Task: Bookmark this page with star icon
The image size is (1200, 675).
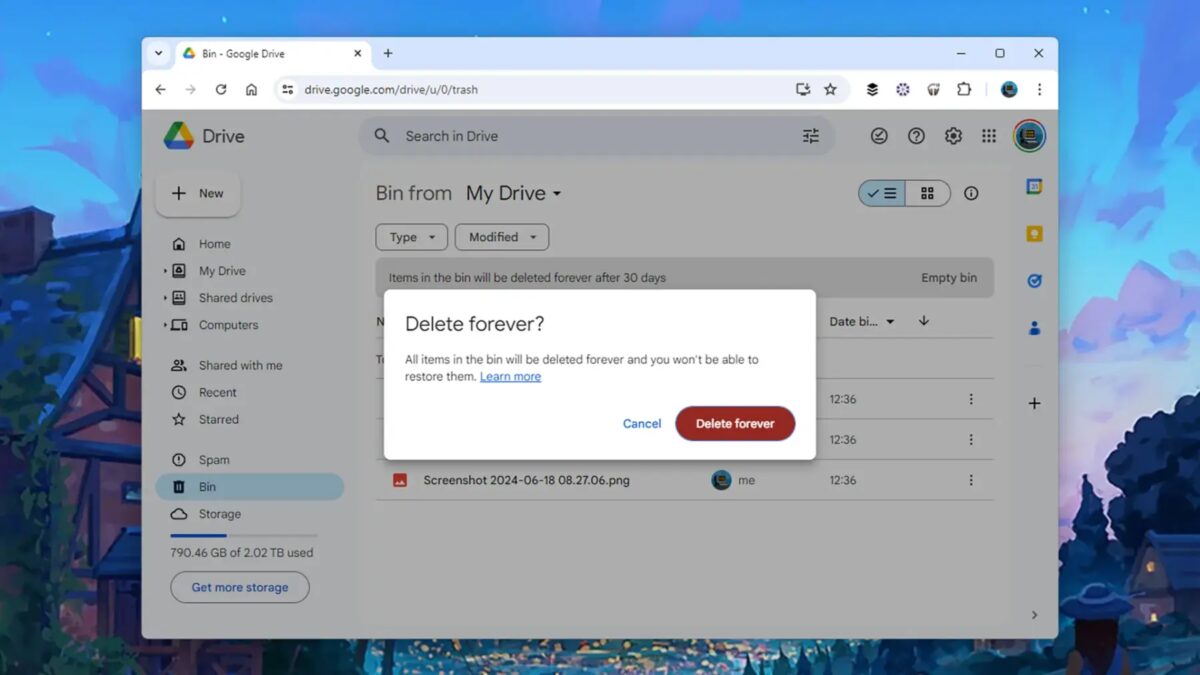Action: [830, 89]
